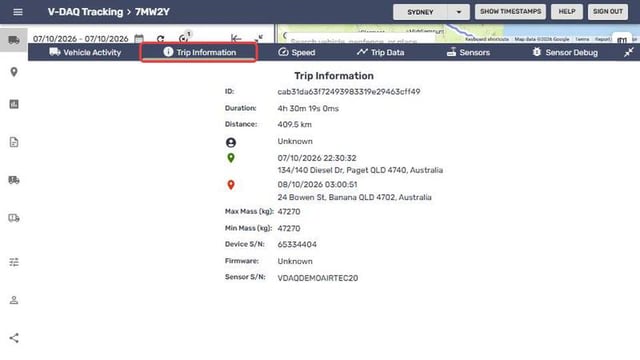
Task: Open the reports chart sidebar icon
Action: tap(14, 104)
